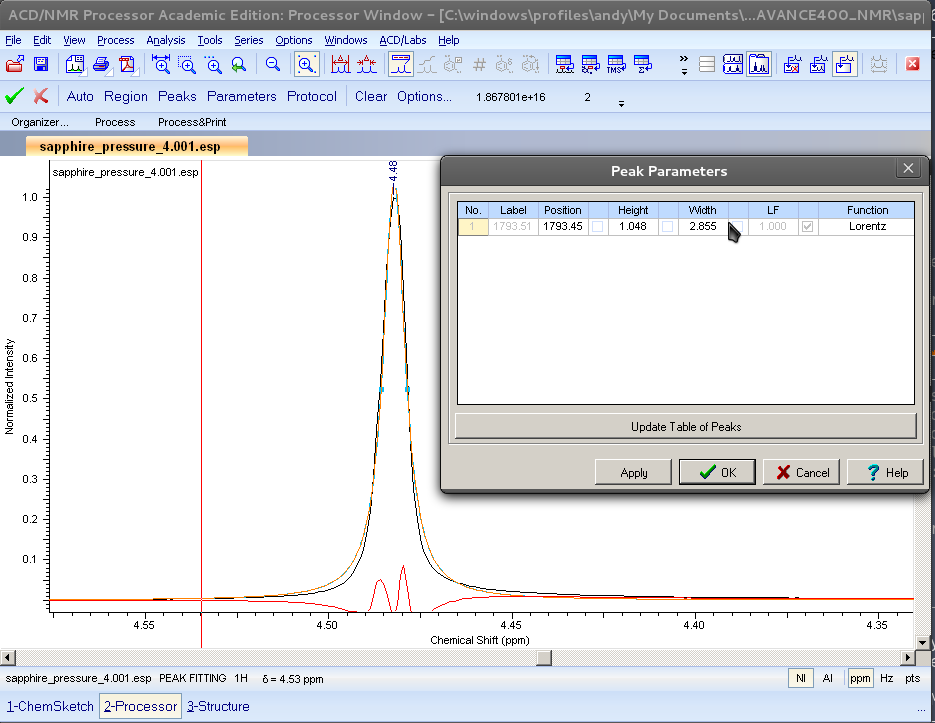This screenshot has width=935, height=723.
Task: Open the table of peaks icon
Action: [x=564, y=64]
